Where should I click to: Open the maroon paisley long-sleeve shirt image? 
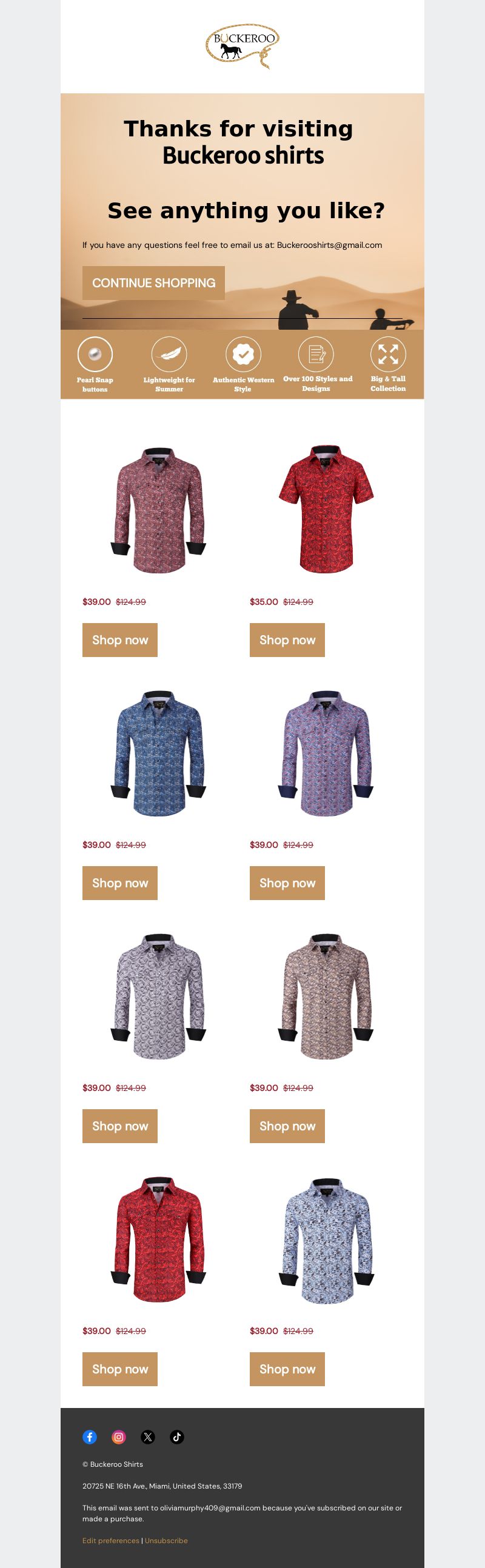(158, 510)
